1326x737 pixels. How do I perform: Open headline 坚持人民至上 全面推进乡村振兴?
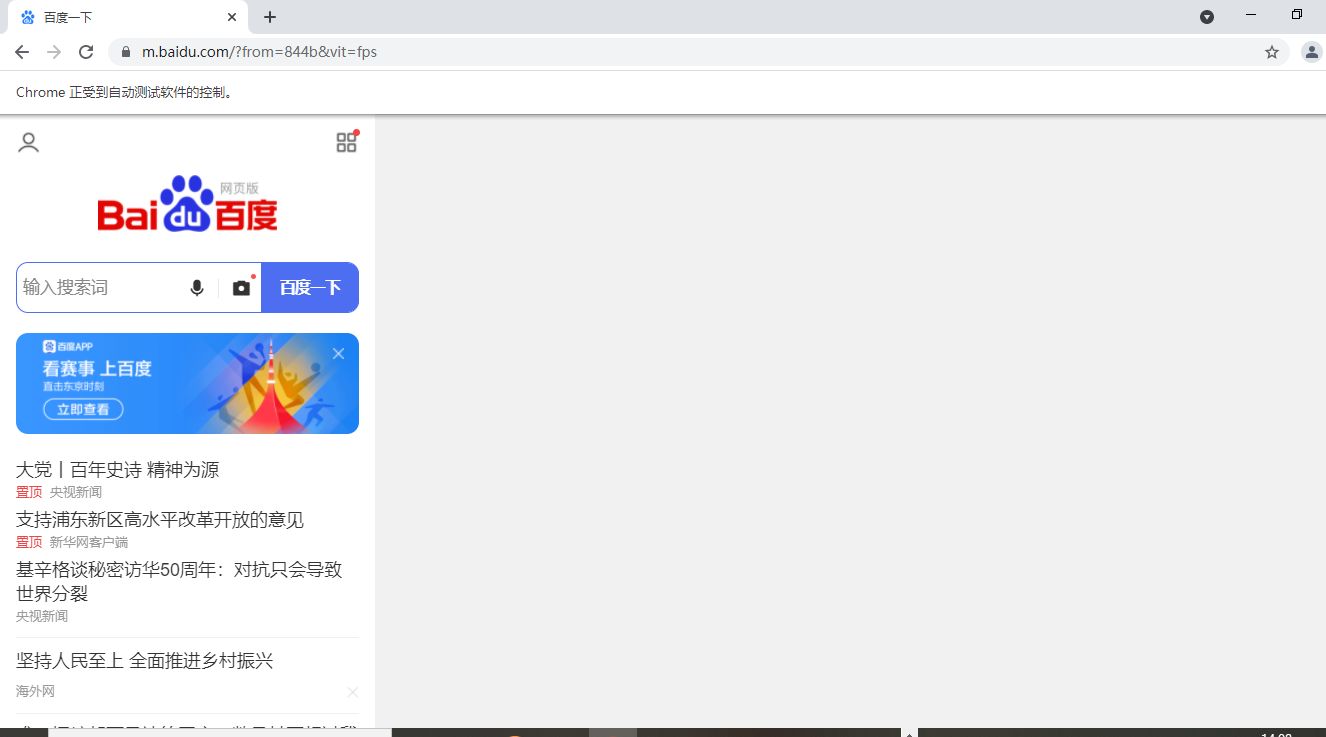(x=144, y=661)
